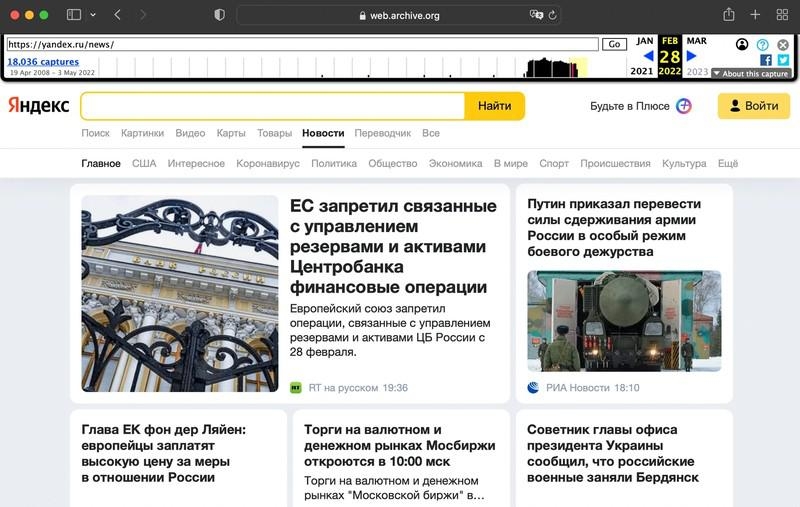The width and height of the screenshot is (800, 507).
Task: Click the translate icon in address bar
Action: (536, 15)
